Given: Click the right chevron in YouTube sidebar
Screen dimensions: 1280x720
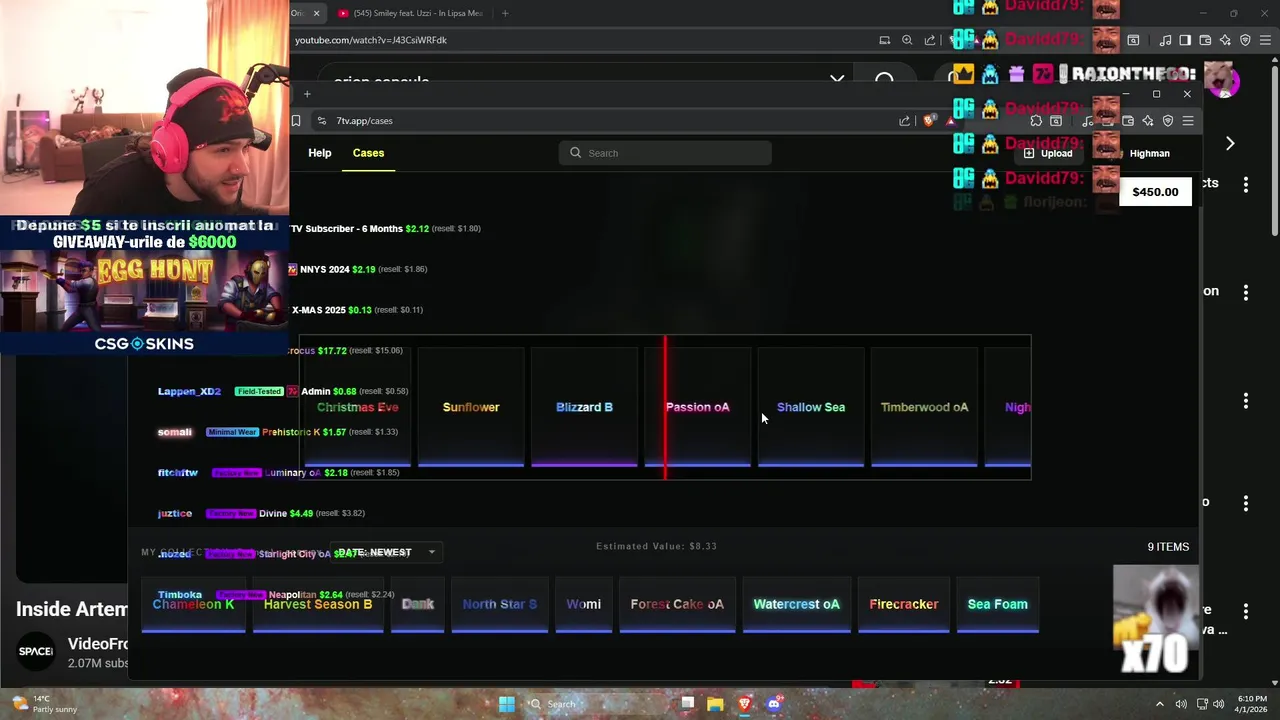Looking at the screenshot, I should (x=1230, y=143).
